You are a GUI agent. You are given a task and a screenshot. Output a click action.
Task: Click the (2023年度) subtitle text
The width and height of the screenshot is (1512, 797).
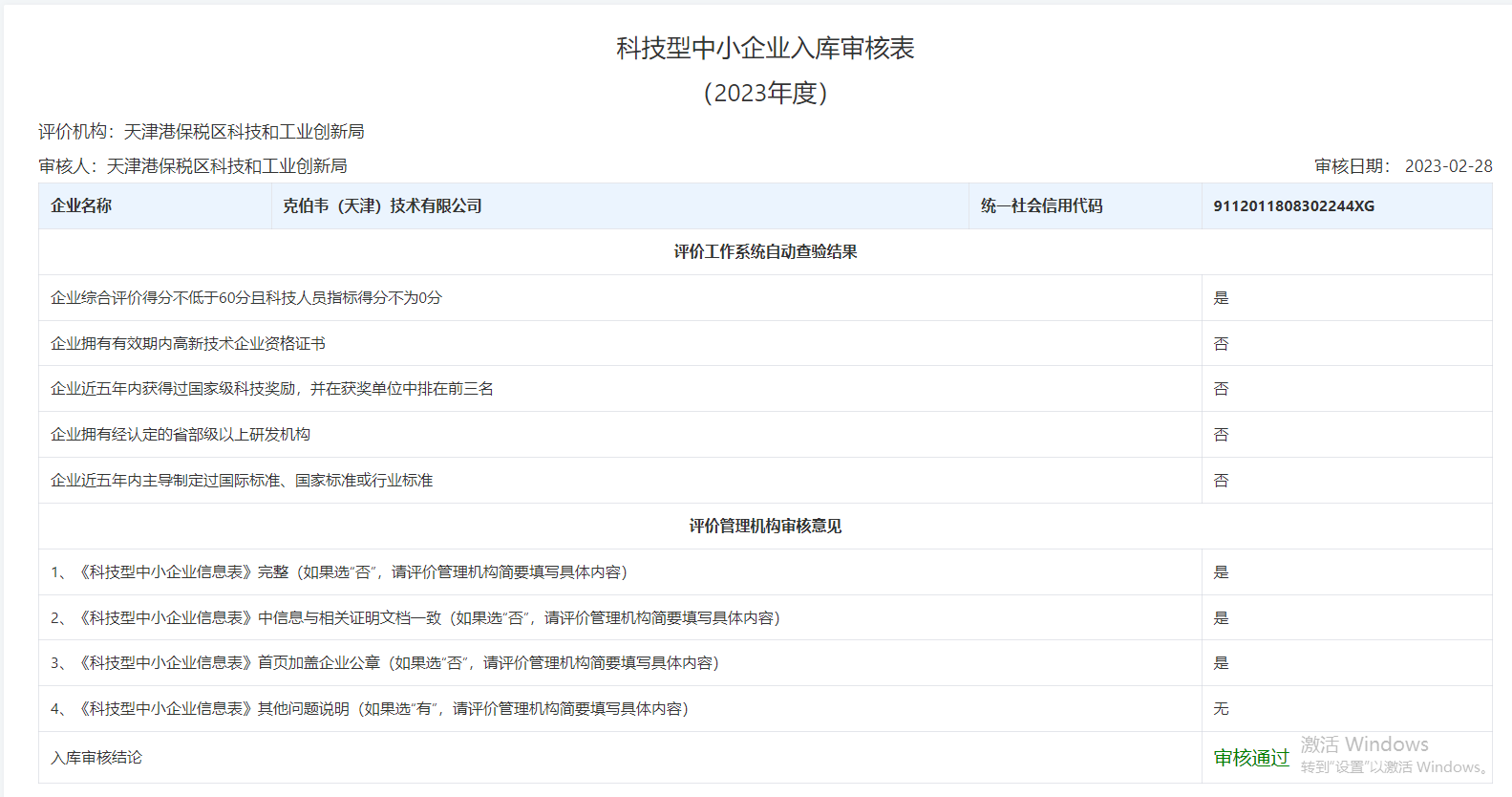(x=764, y=93)
